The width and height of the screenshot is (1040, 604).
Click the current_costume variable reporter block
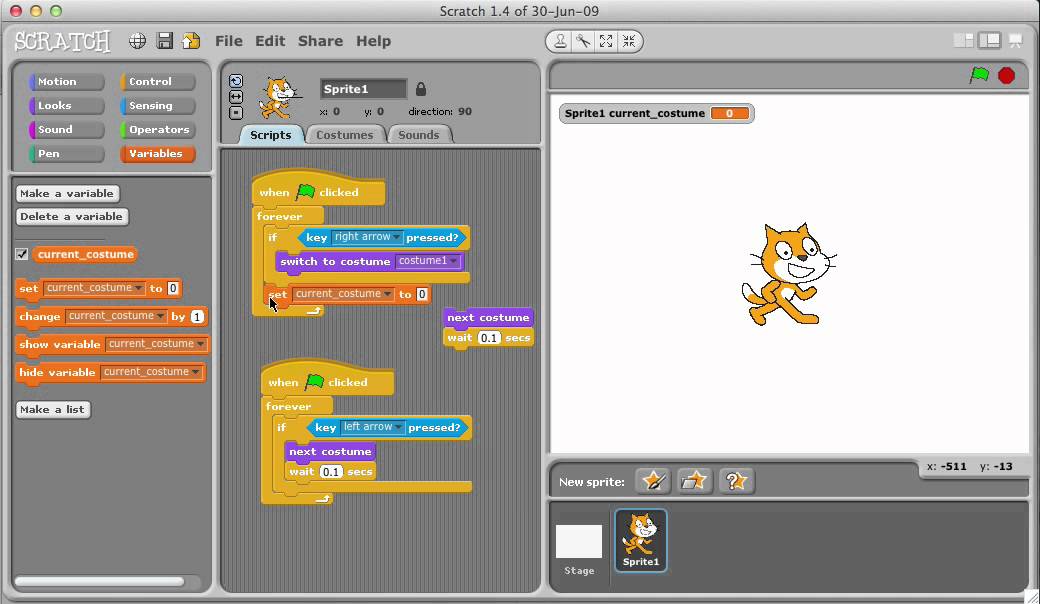click(x=86, y=254)
